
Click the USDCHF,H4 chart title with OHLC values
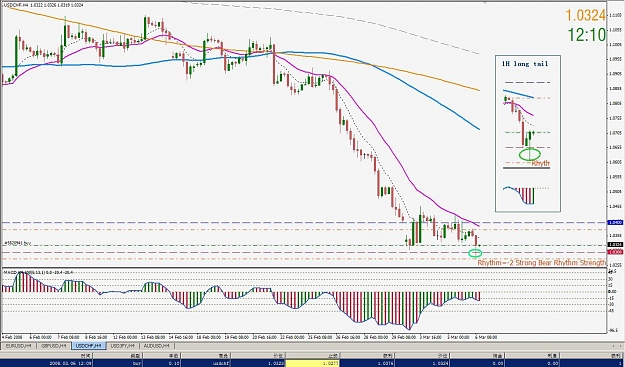click(43, 5)
